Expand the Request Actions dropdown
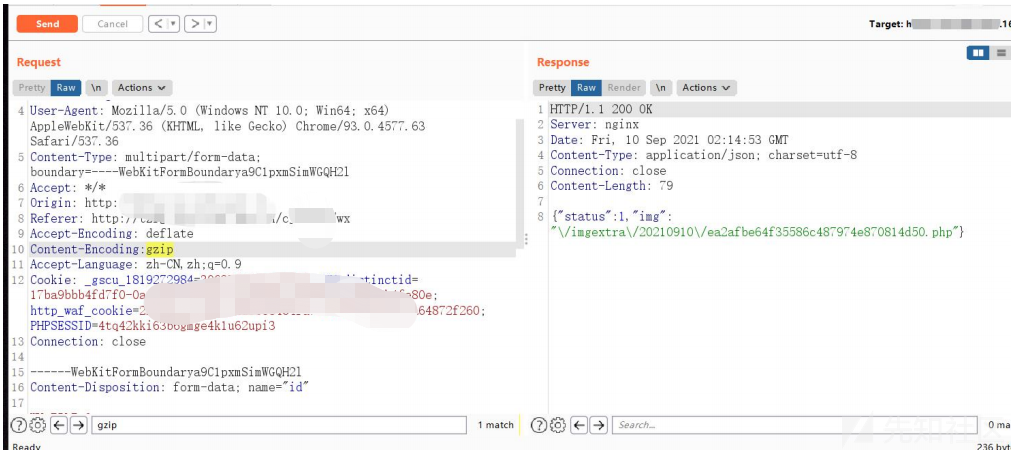 (142, 88)
